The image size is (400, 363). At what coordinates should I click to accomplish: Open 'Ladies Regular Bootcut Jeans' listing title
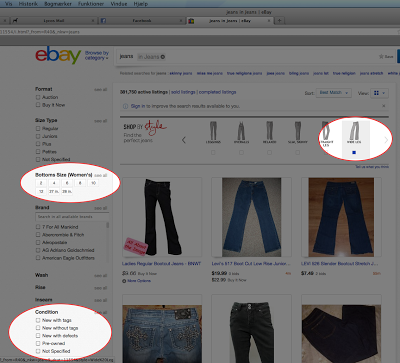pos(161,264)
